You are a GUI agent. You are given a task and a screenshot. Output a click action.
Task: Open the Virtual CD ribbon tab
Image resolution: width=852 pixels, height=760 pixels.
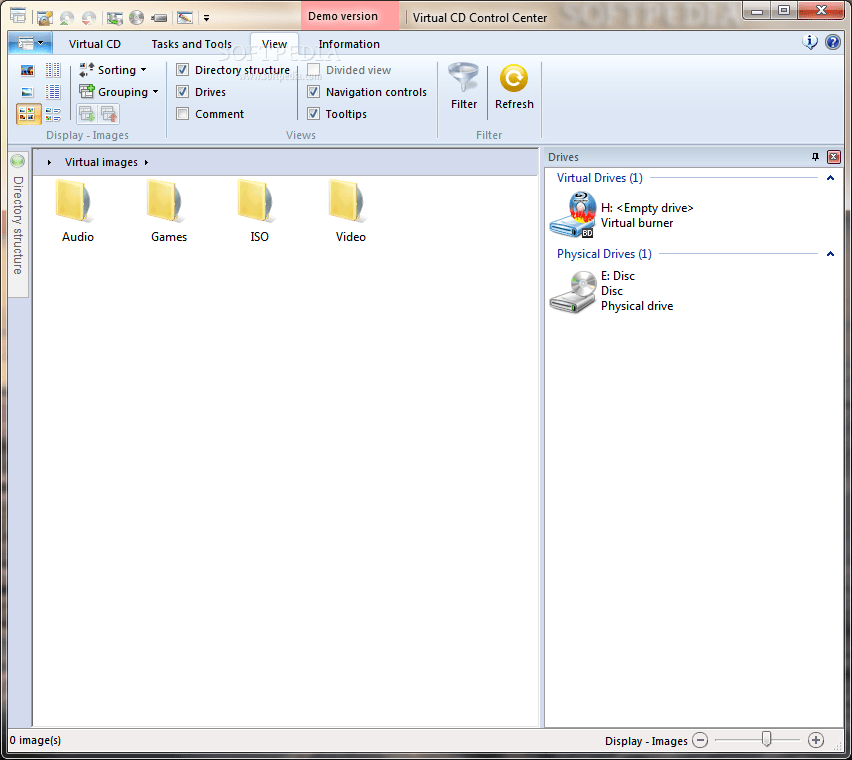coord(95,44)
